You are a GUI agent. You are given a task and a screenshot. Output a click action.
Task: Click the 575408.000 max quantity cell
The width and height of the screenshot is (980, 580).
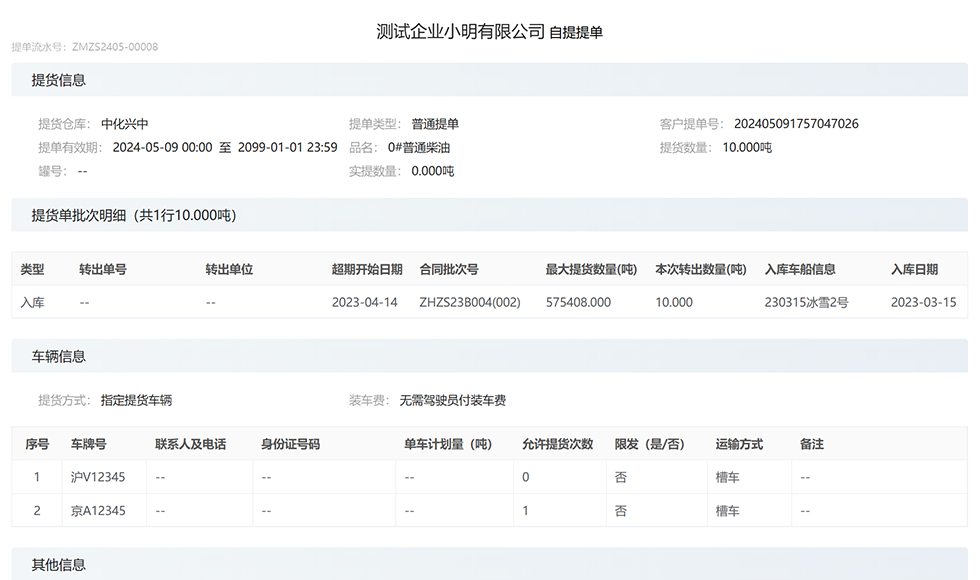tap(578, 302)
